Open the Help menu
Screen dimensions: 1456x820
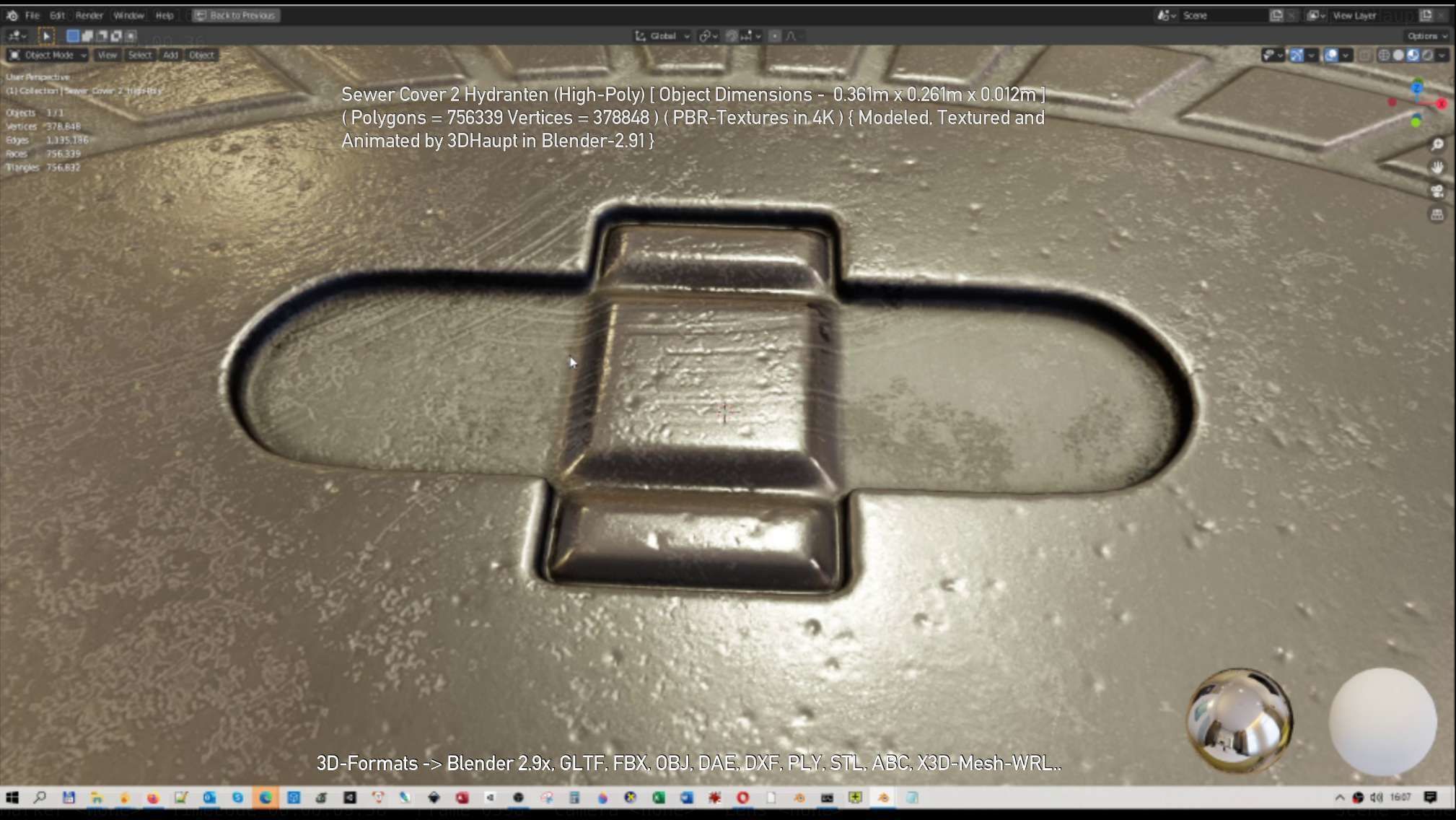point(165,15)
